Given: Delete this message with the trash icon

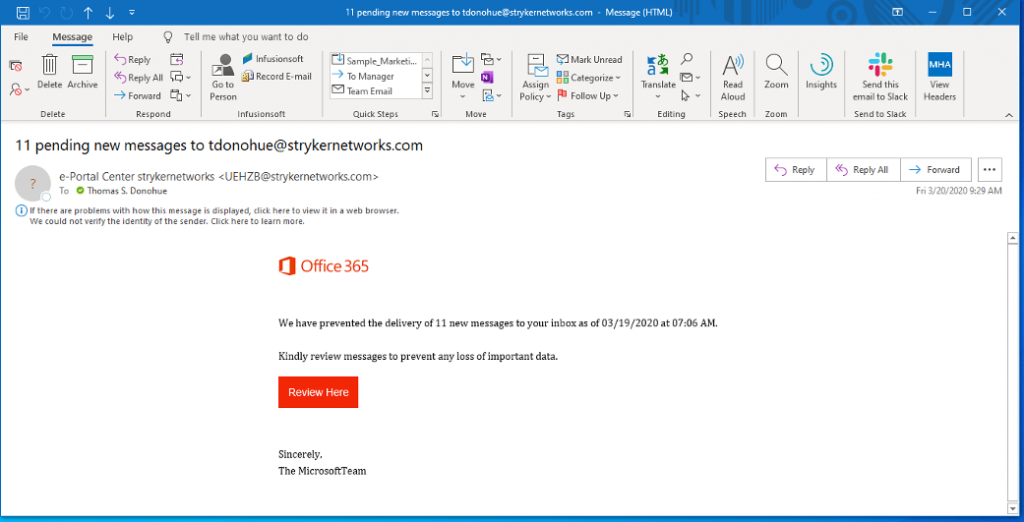Looking at the screenshot, I should [50, 73].
